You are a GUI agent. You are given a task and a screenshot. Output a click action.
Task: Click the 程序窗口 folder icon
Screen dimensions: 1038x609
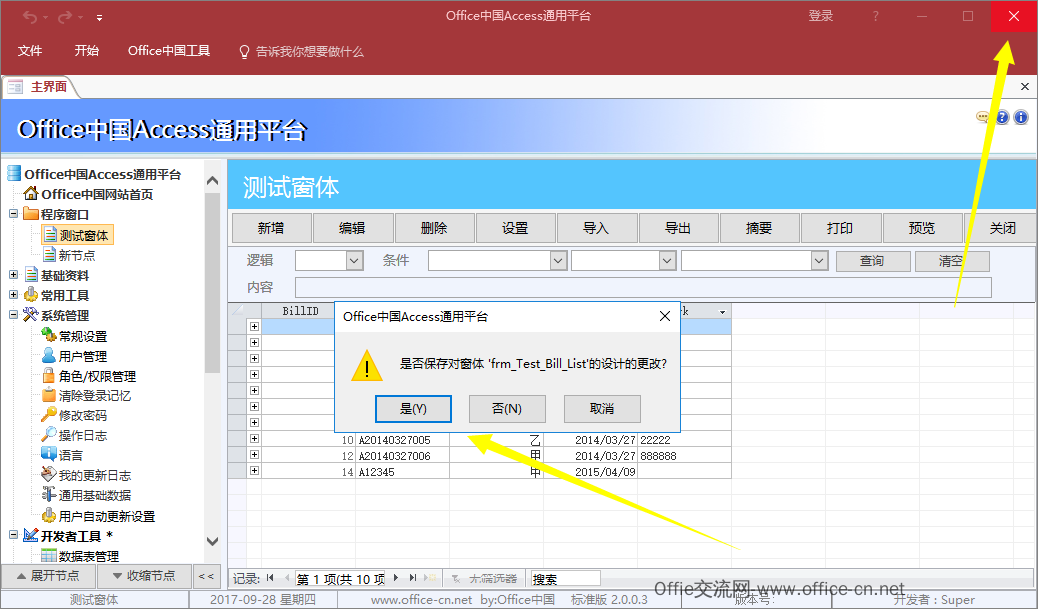coord(30,213)
